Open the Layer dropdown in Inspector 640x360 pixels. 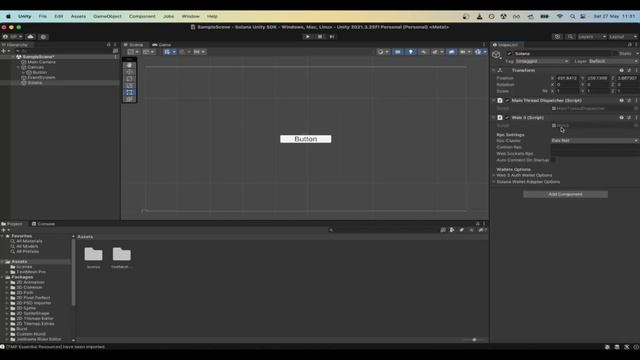click(613, 61)
